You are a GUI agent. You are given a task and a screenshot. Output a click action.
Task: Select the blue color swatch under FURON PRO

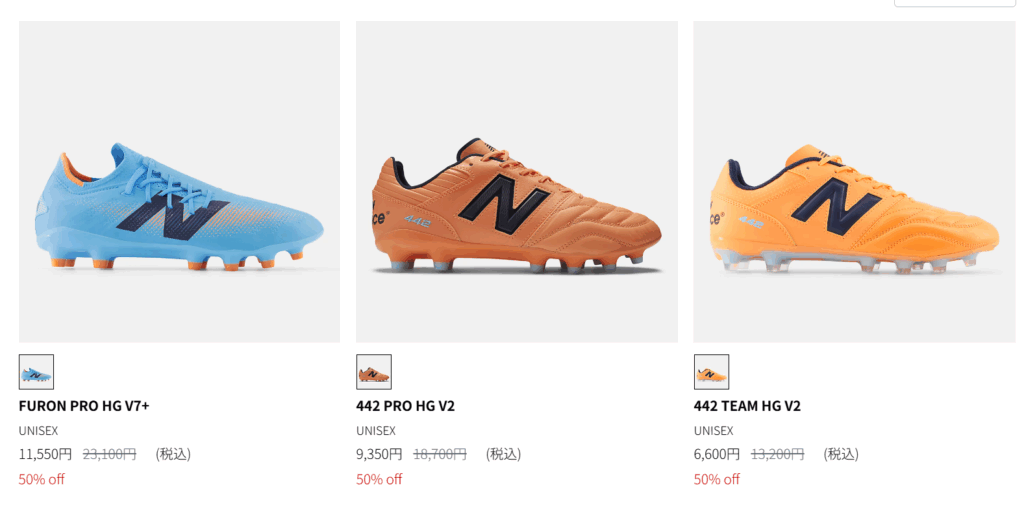click(x=36, y=372)
